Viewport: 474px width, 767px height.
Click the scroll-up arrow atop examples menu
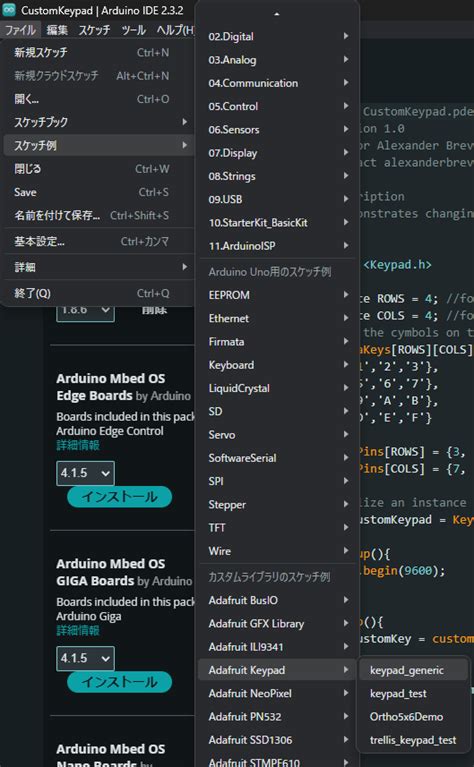[277, 14]
